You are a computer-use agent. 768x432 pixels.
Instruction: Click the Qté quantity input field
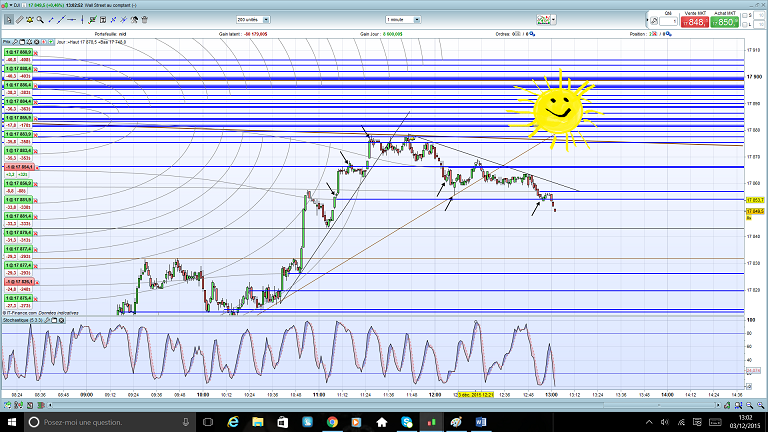[668, 22]
